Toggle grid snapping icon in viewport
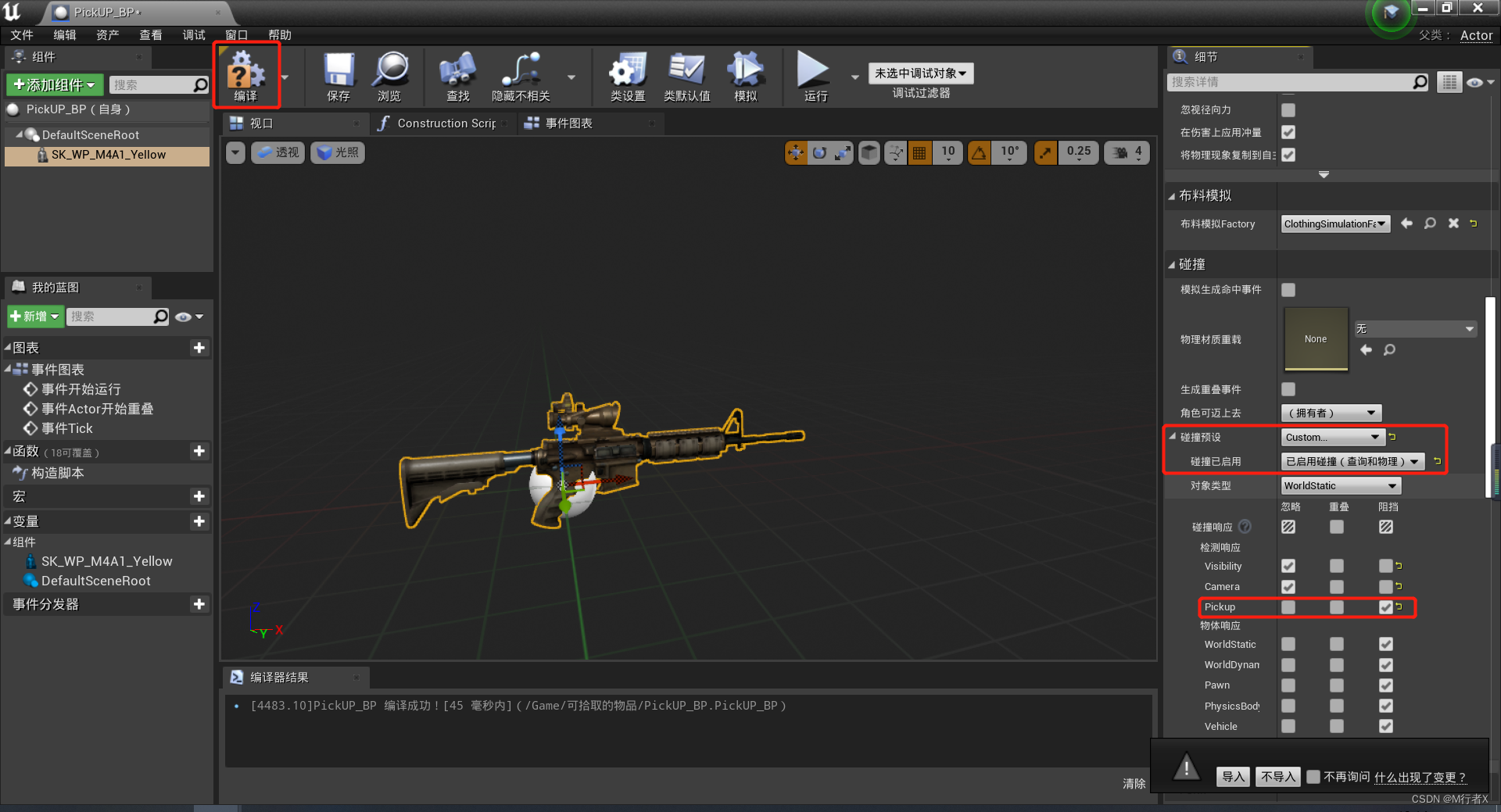The height and width of the screenshot is (812, 1501). (x=919, y=152)
